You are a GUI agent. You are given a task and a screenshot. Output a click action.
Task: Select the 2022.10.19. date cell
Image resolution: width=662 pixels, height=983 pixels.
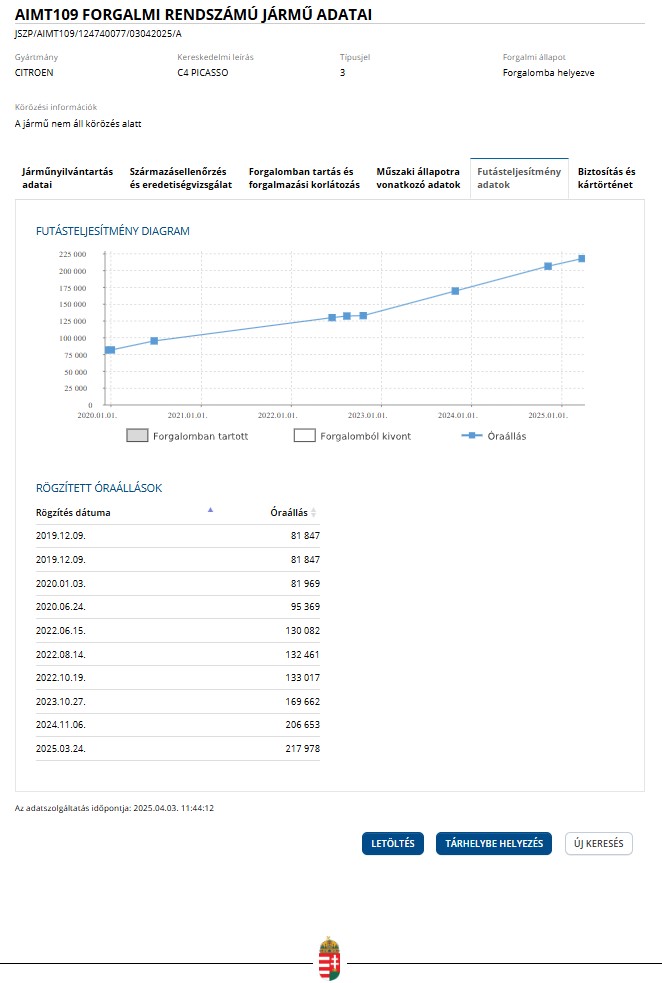[60, 677]
